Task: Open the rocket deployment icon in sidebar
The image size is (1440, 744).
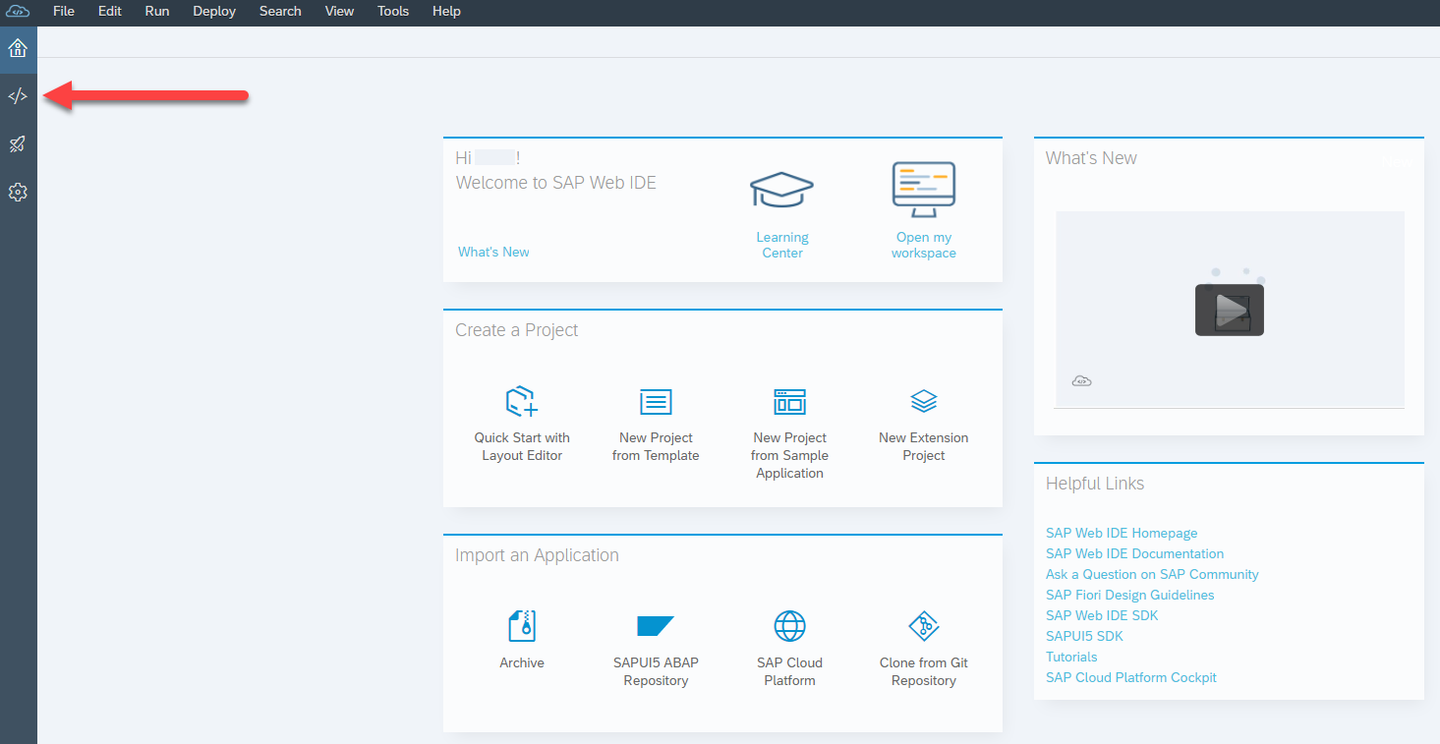Action: pyautogui.click(x=18, y=144)
